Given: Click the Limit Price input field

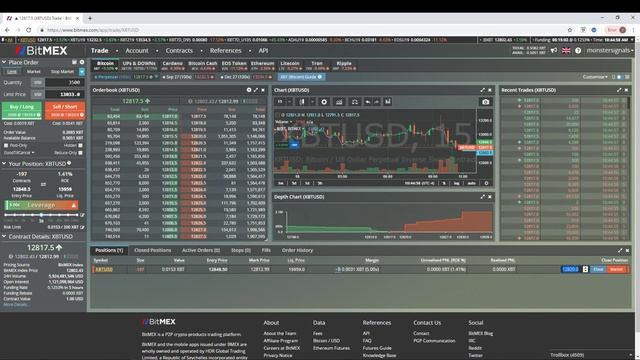Looking at the screenshot, I should click(64, 94).
